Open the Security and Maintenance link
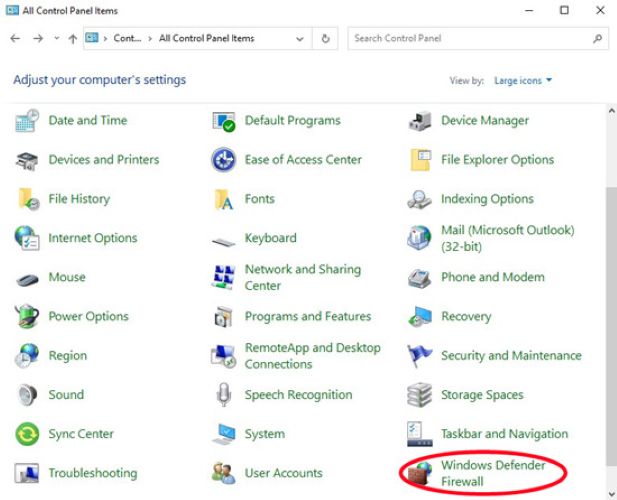The height and width of the screenshot is (500, 617). pyautogui.click(x=511, y=356)
